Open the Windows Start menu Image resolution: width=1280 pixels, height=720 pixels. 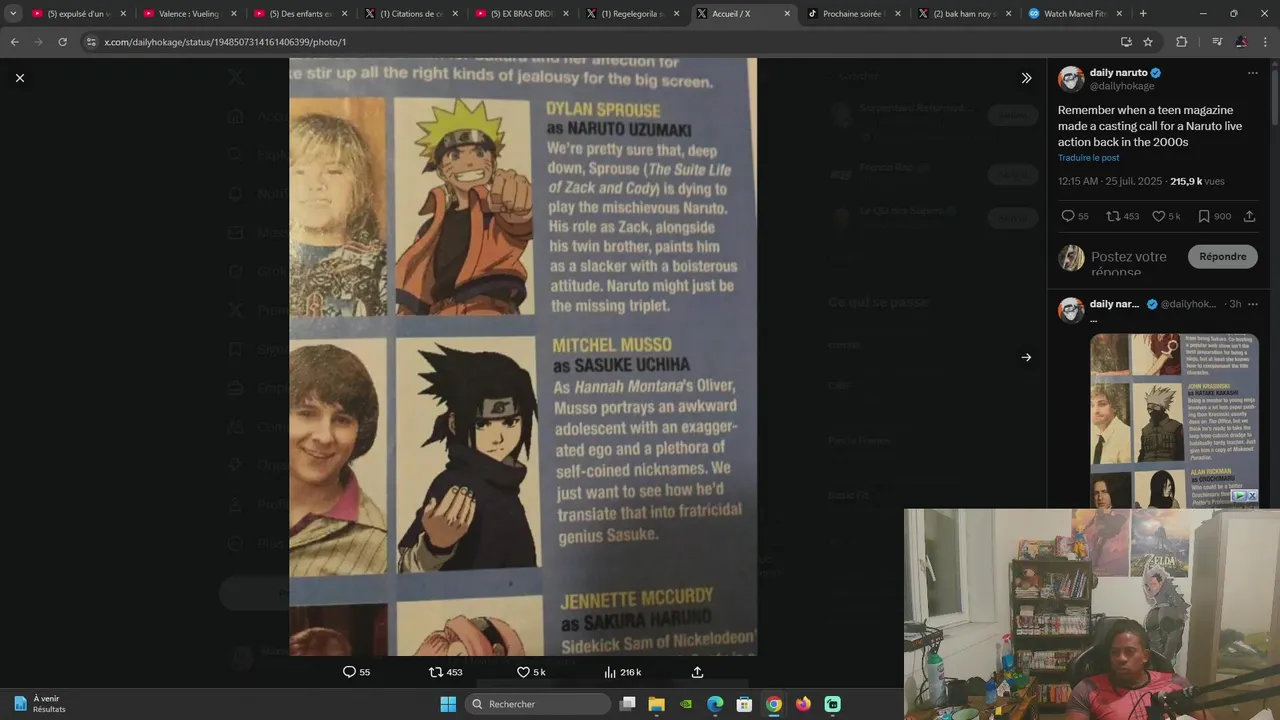tap(448, 704)
